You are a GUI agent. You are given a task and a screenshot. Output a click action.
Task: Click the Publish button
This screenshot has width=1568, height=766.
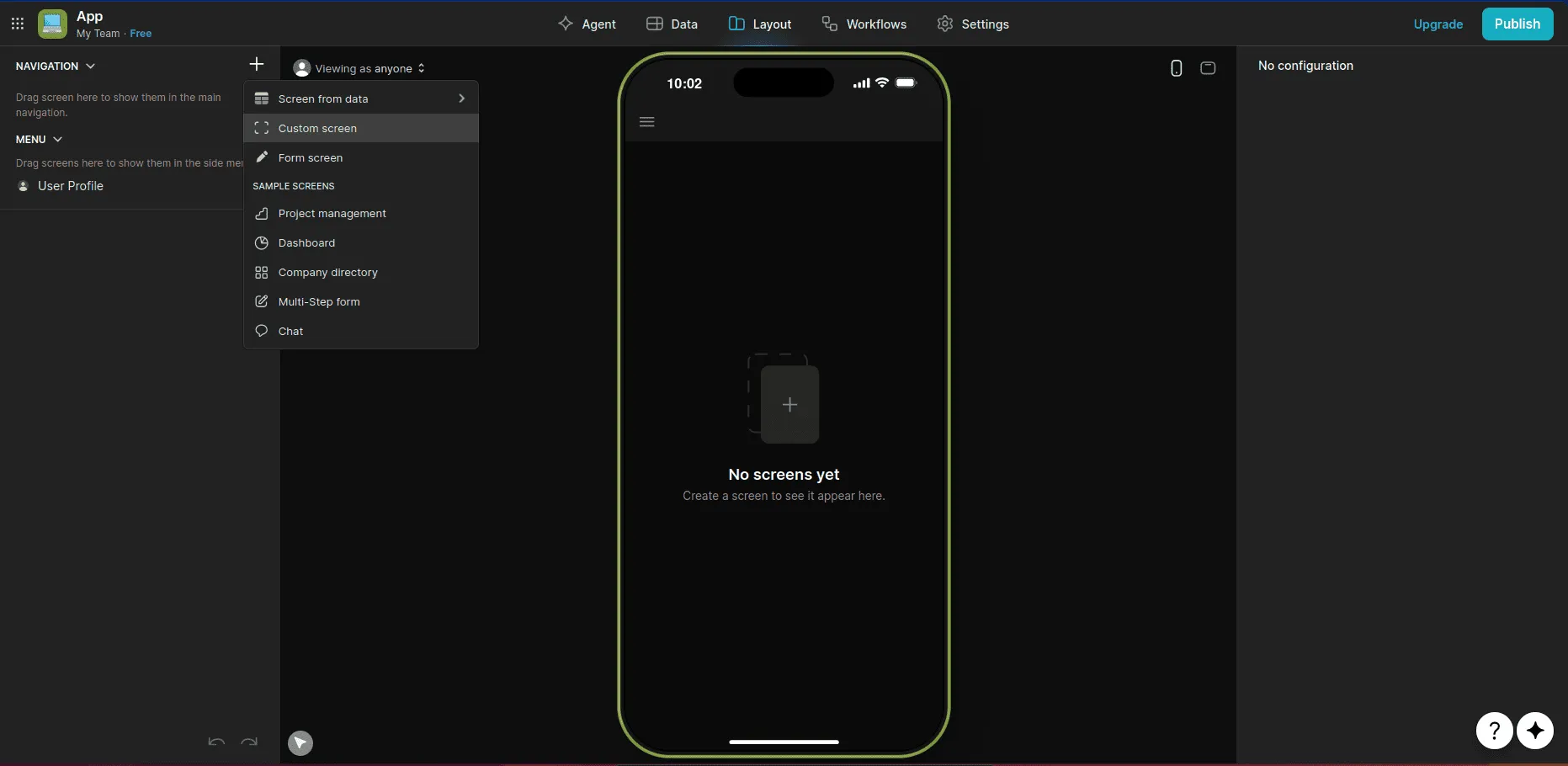1518,24
